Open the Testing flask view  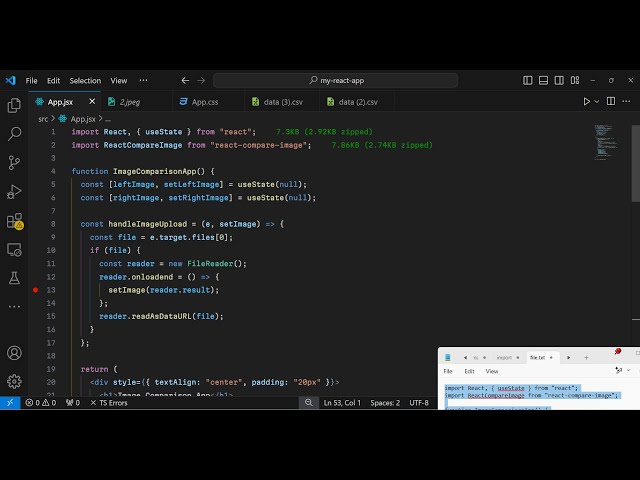pyautogui.click(x=14, y=278)
